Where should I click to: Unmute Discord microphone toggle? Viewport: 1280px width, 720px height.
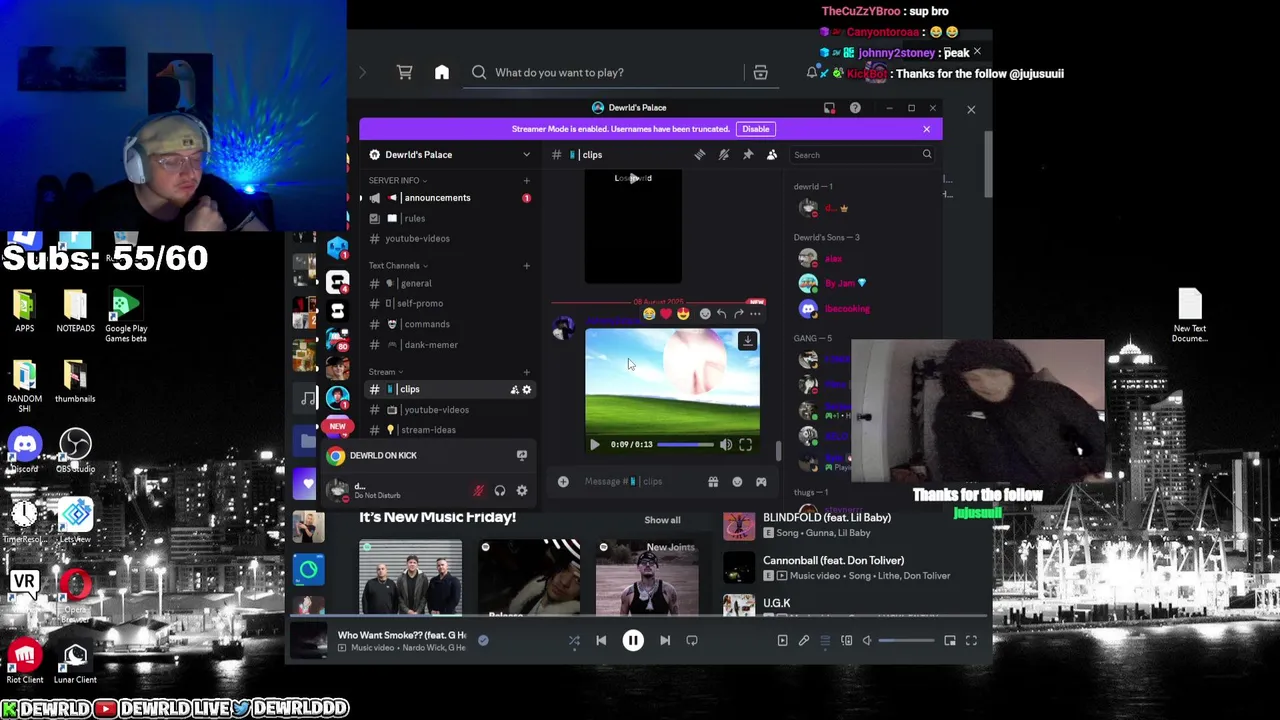[x=478, y=491]
